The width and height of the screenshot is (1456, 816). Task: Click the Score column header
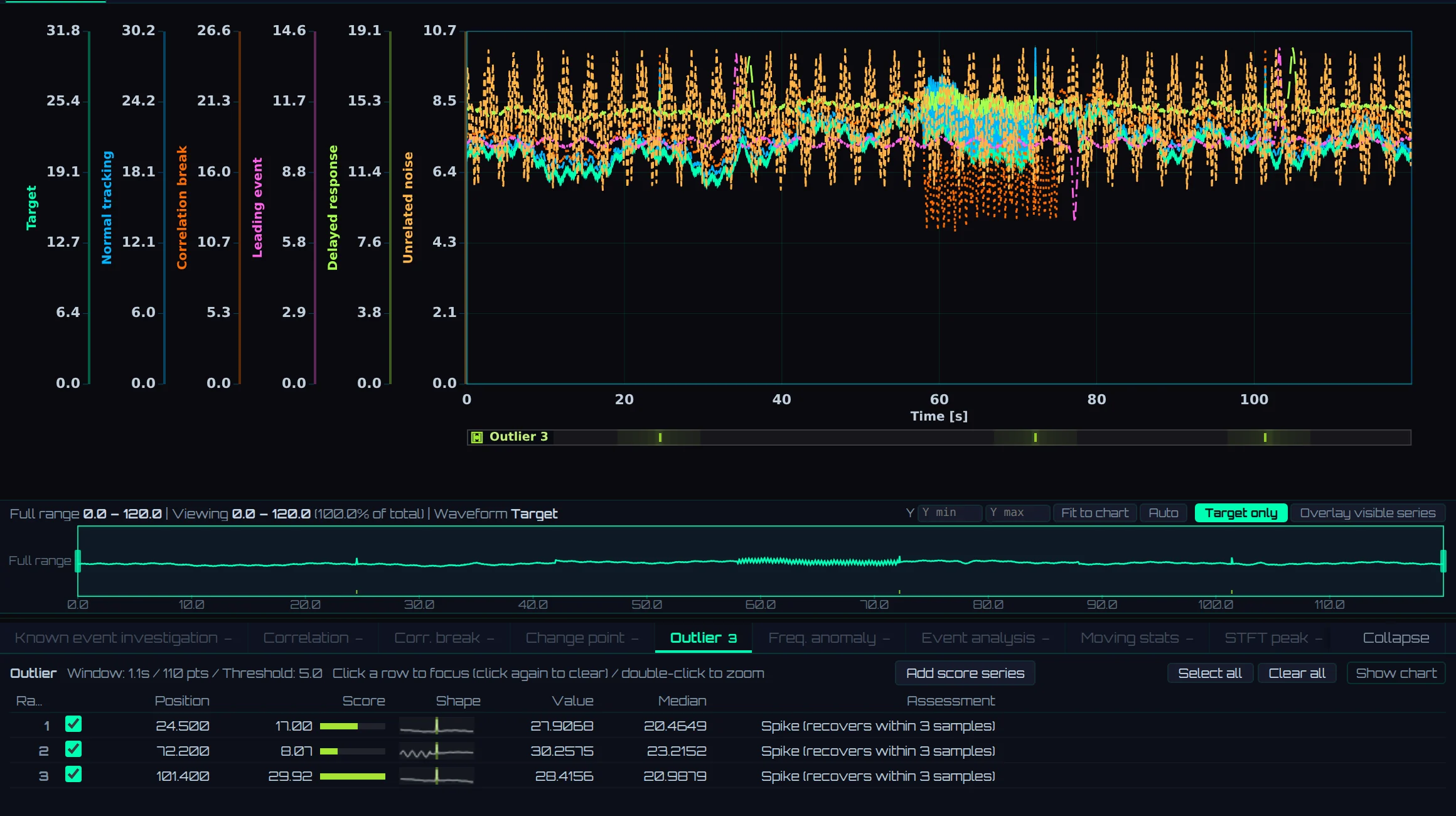(363, 701)
